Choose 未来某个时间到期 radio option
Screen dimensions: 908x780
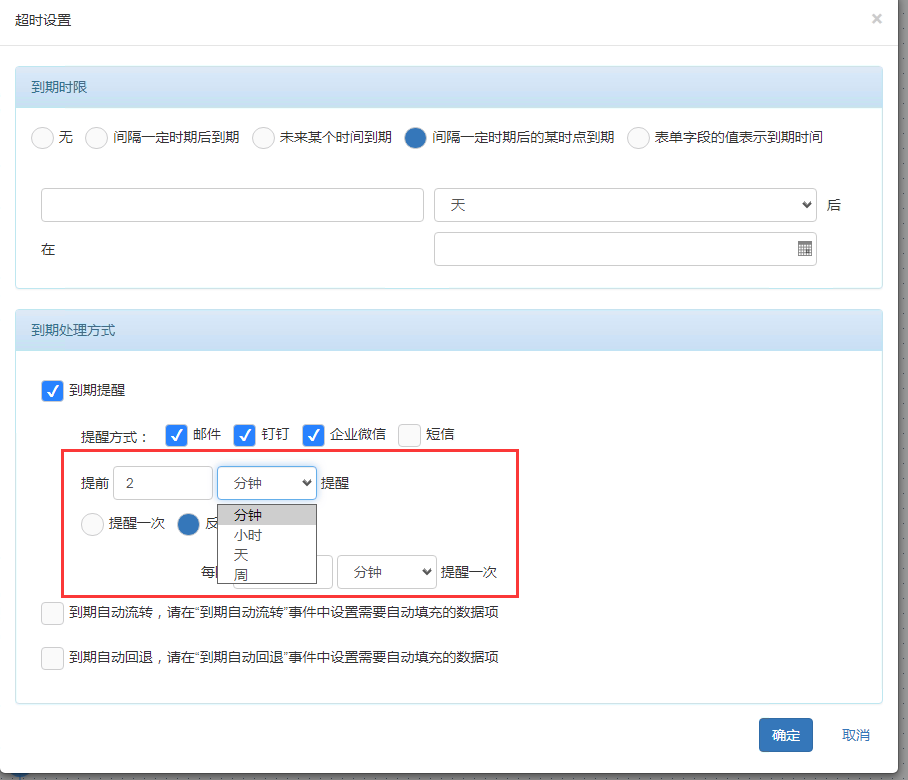tap(263, 138)
